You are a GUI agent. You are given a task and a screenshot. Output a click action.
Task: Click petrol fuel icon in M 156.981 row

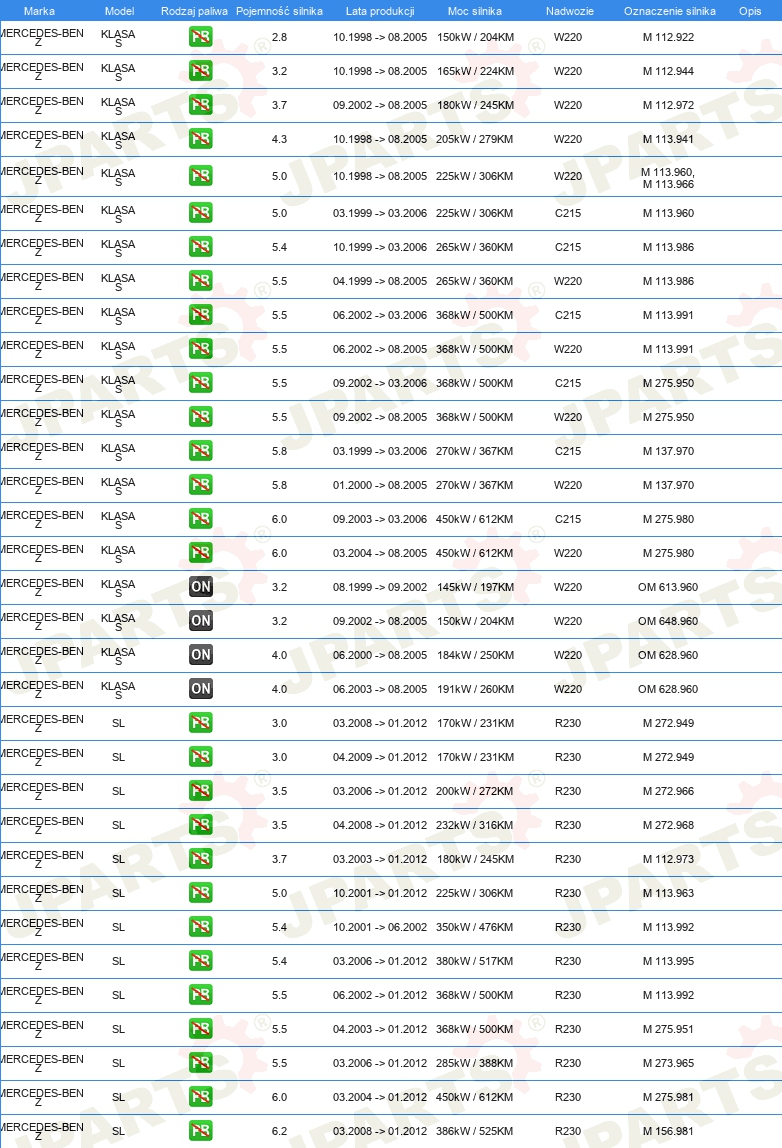click(x=201, y=1130)
